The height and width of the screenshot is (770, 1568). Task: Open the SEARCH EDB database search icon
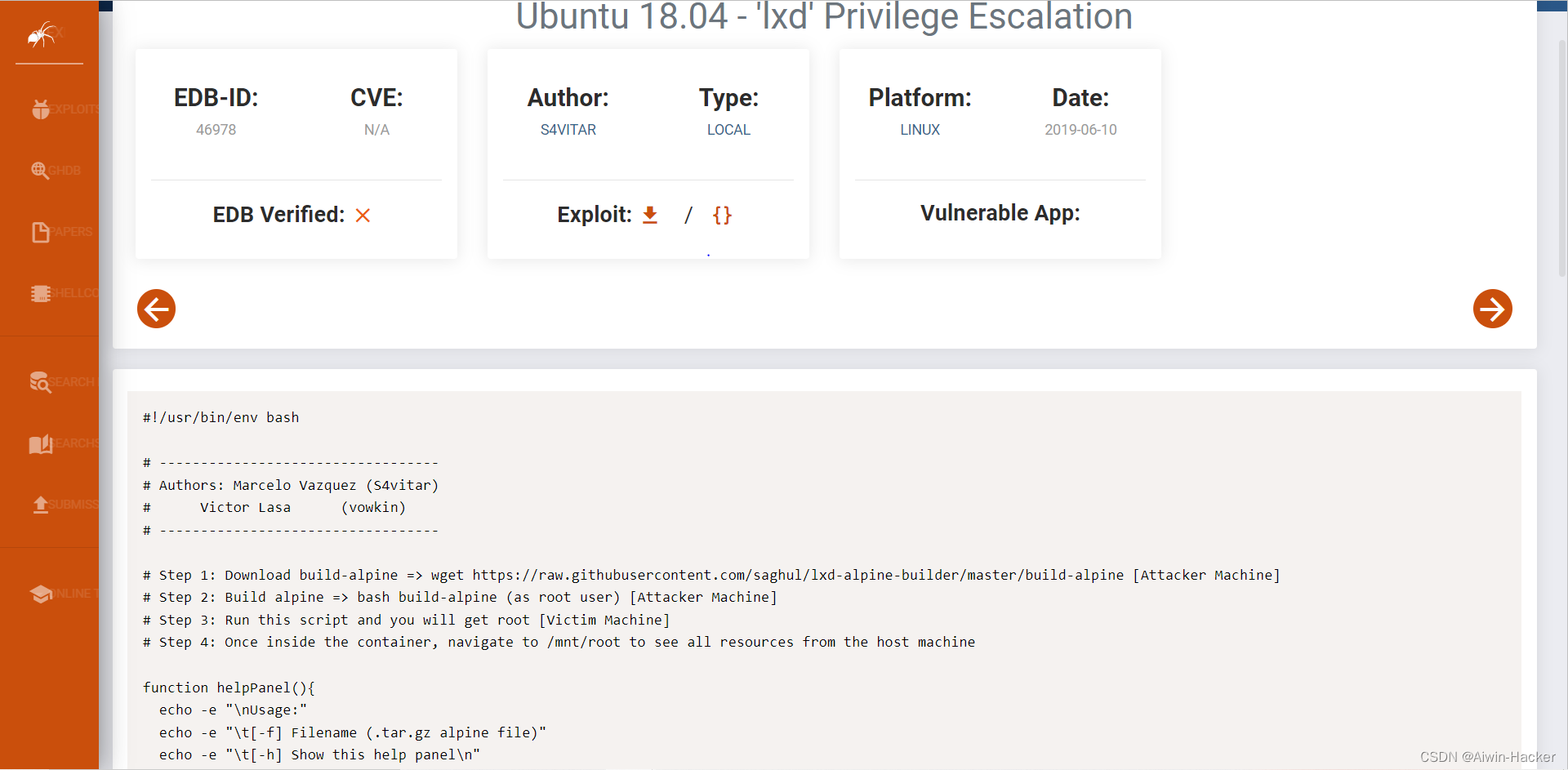click(40, 381)
